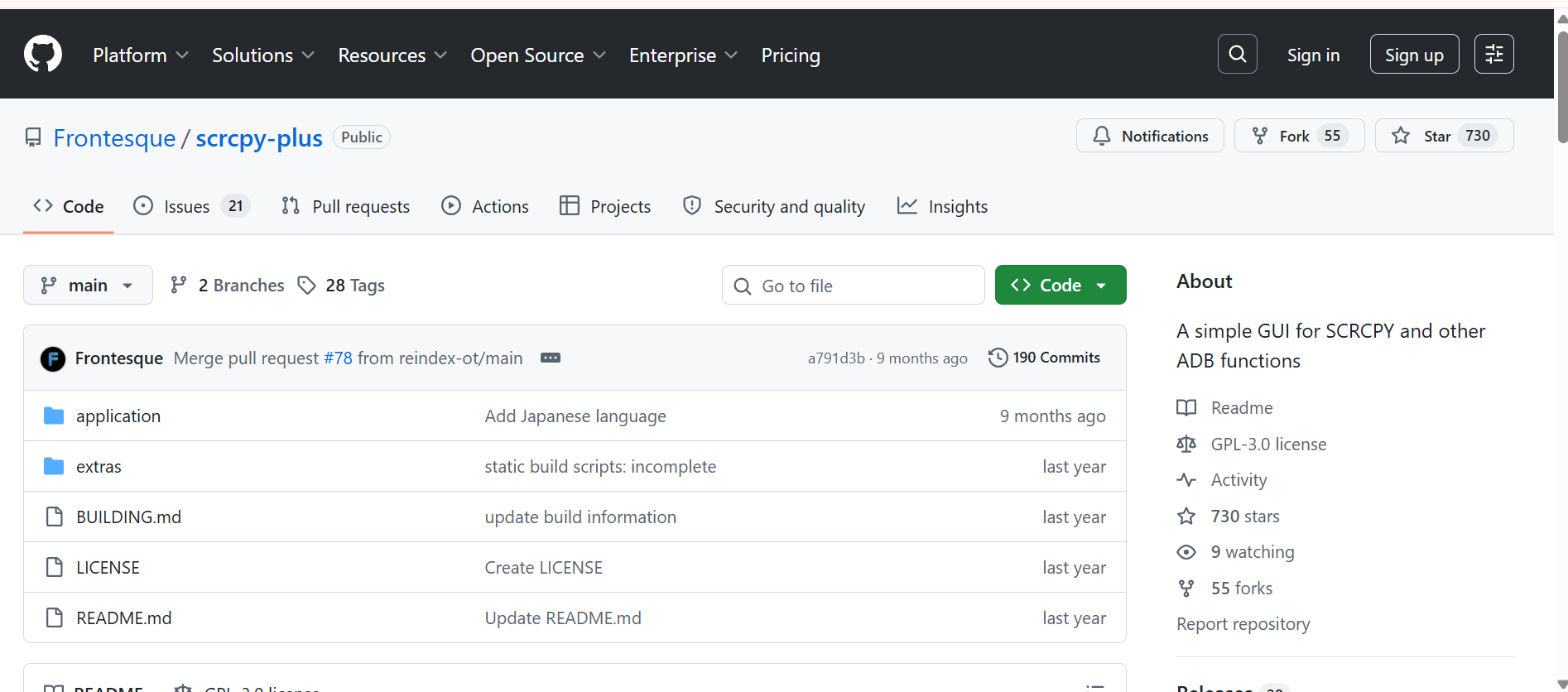This screenshot has height=692, width=1568.
Task: Expand the commit message ellipsis
Action: click(551, 358)
